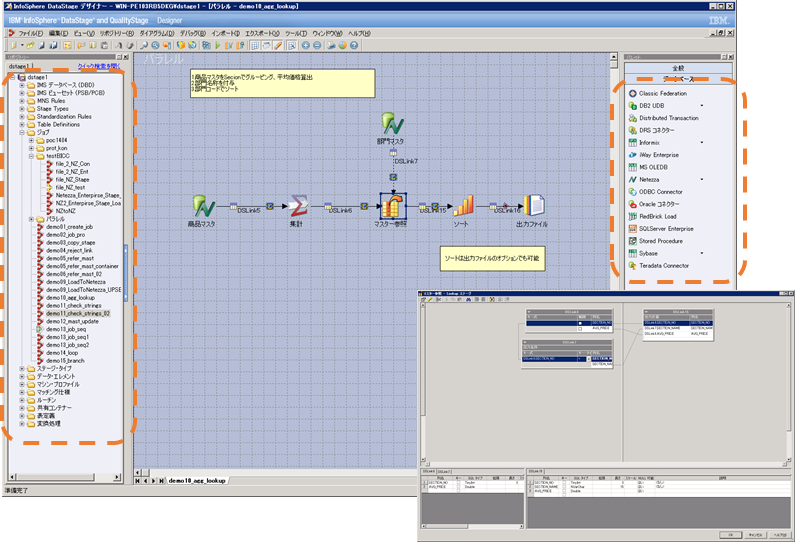Expand the ルーチン repository folder

(22, 400)
